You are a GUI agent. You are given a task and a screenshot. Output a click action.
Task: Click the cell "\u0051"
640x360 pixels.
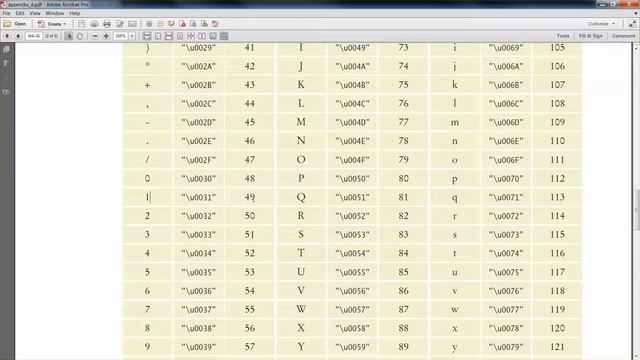(x=352, y=198)
